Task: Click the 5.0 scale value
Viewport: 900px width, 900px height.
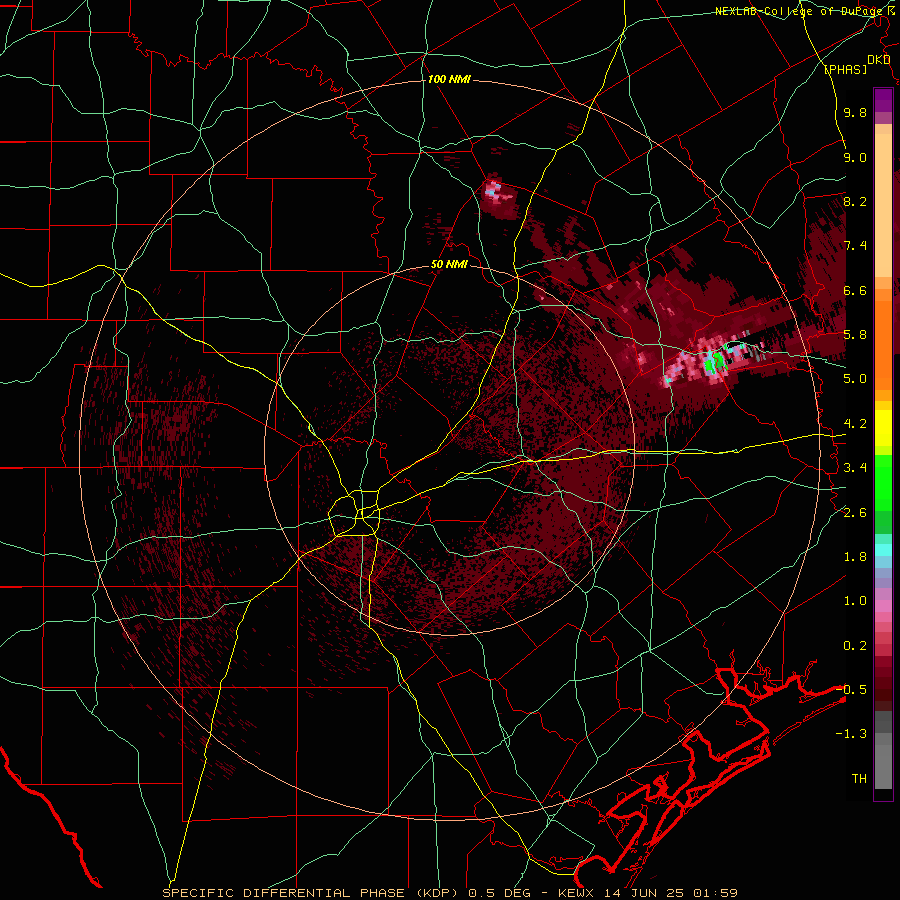Action: pyautogui.click(x=855, y=379)
